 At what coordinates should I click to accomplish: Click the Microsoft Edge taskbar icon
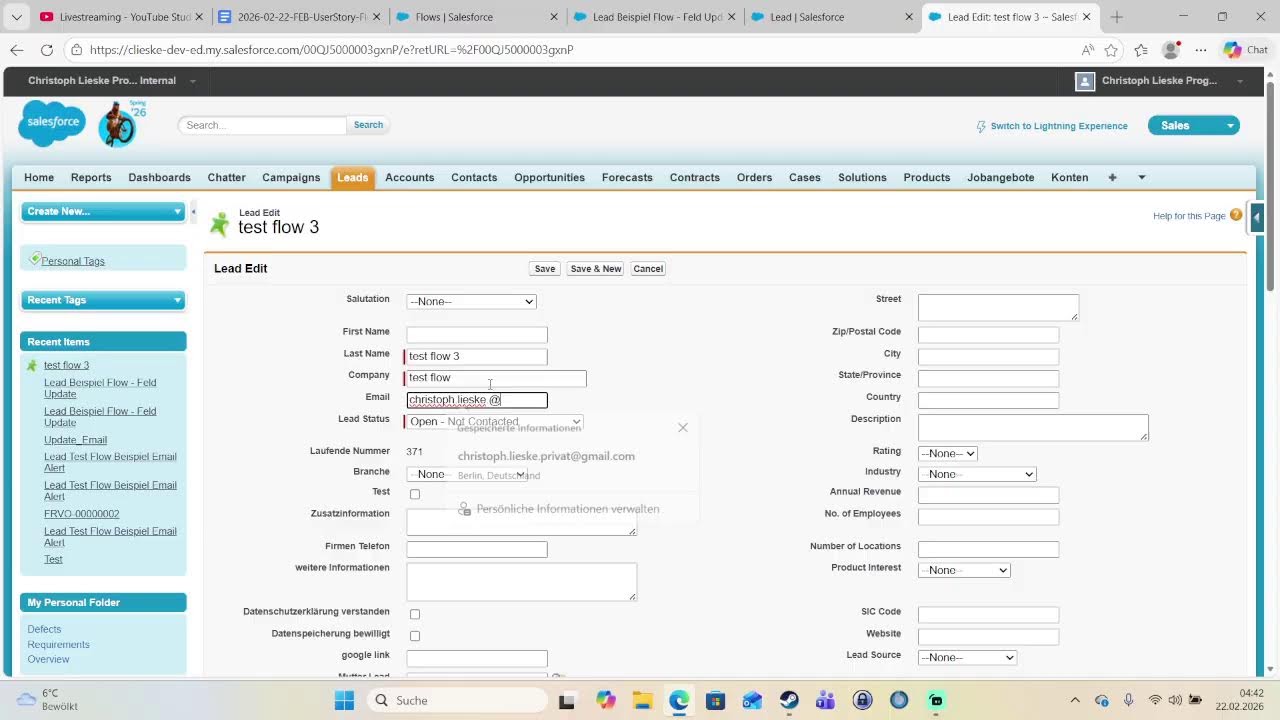(679, 700)
